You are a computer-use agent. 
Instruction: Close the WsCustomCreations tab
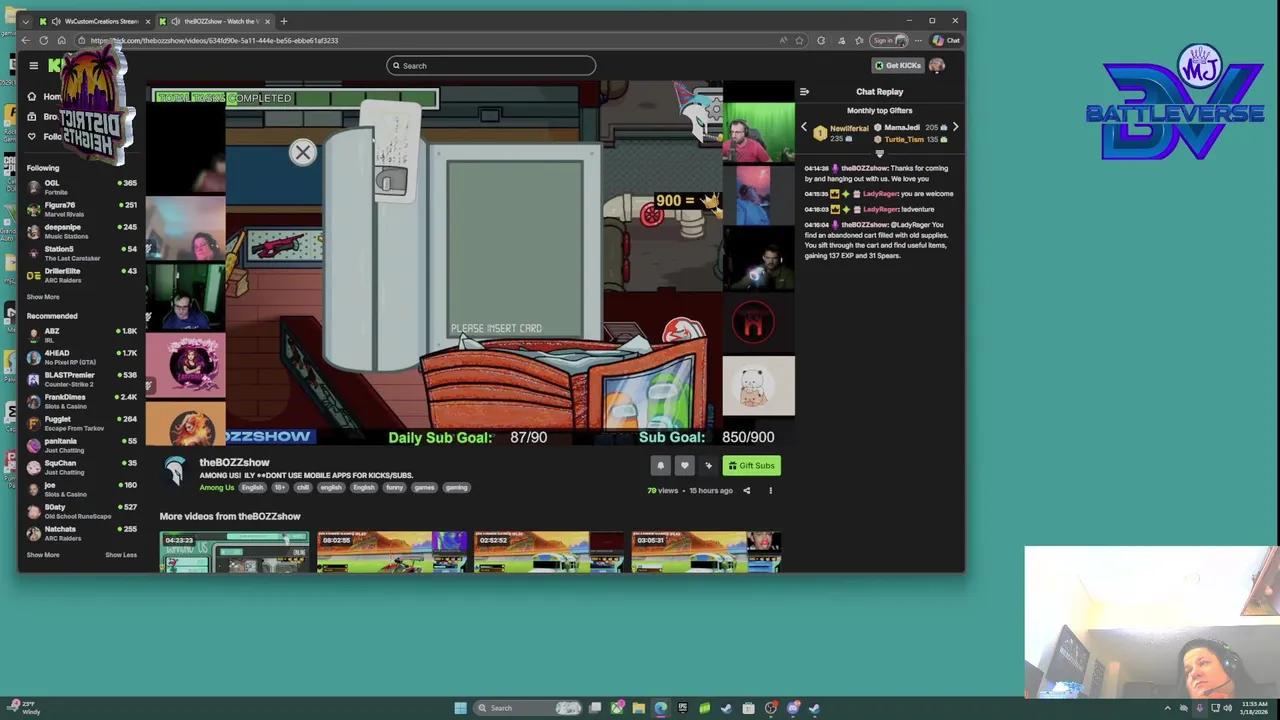click(x=147, y=21)
